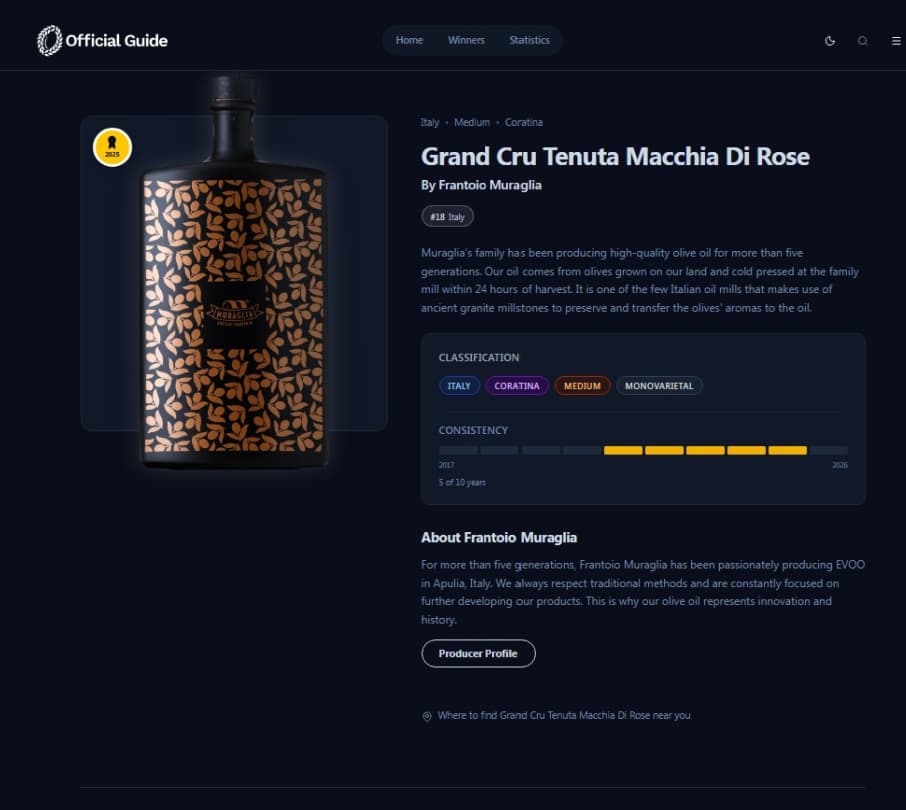Open the Winners nav item

pyautogui.click(x=466, y=40)
